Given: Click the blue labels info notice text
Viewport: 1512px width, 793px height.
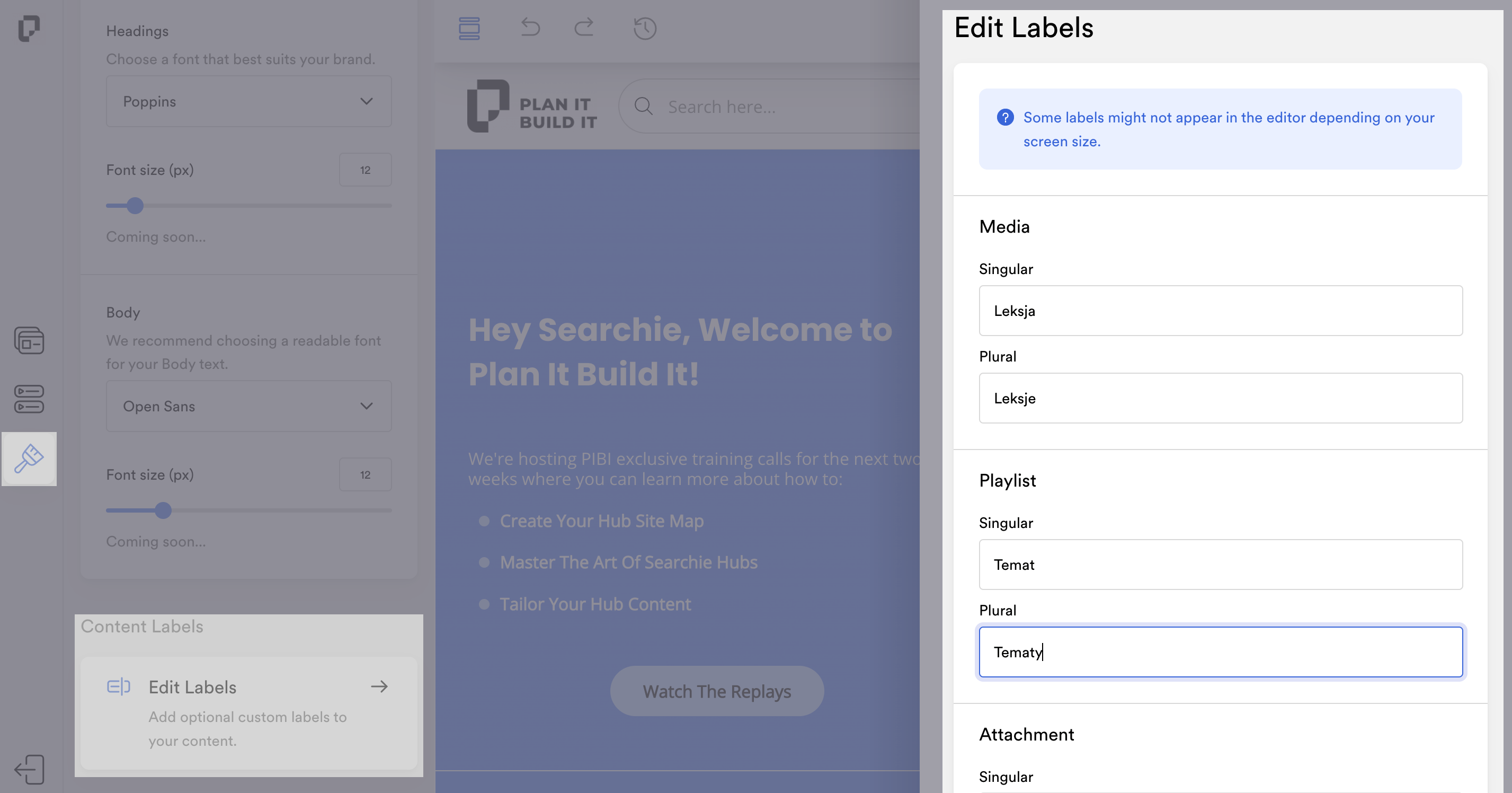Looking at the screenshot, I should [x=1229, y=129].
